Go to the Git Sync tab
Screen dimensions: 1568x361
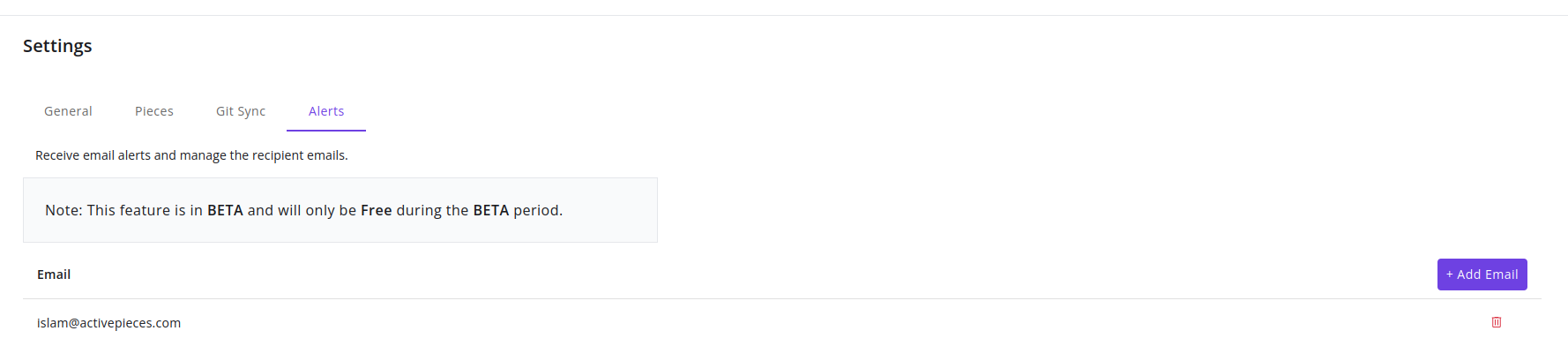[241, 111]
